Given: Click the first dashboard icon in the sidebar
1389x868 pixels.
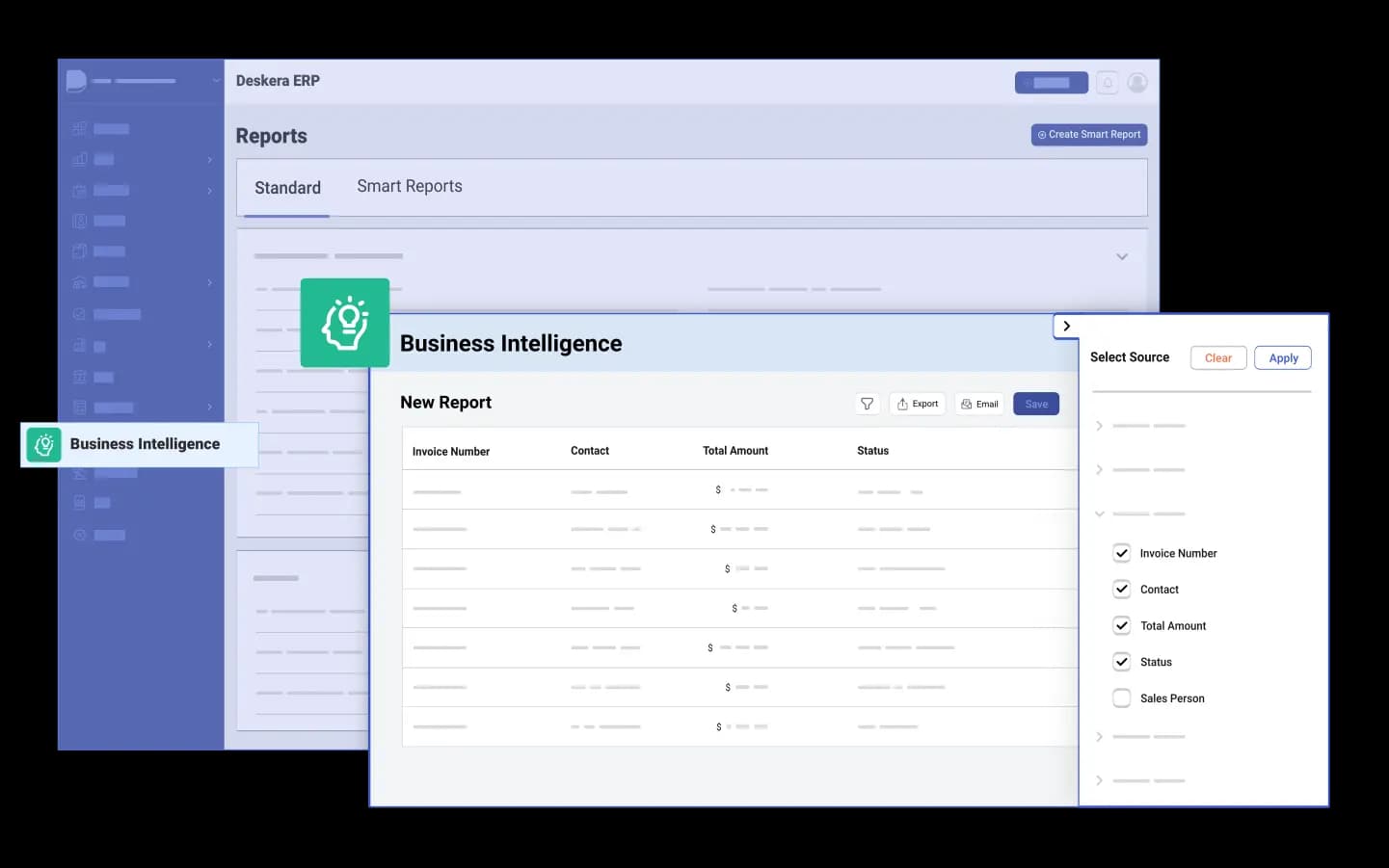Looking at the screenshot, I should [x=80, y=128].
